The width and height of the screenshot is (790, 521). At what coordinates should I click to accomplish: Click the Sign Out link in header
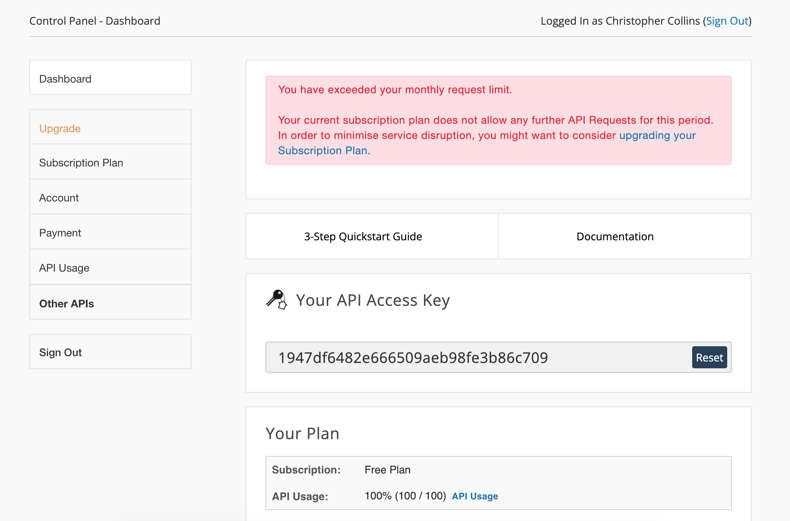[x=727, y=21]
